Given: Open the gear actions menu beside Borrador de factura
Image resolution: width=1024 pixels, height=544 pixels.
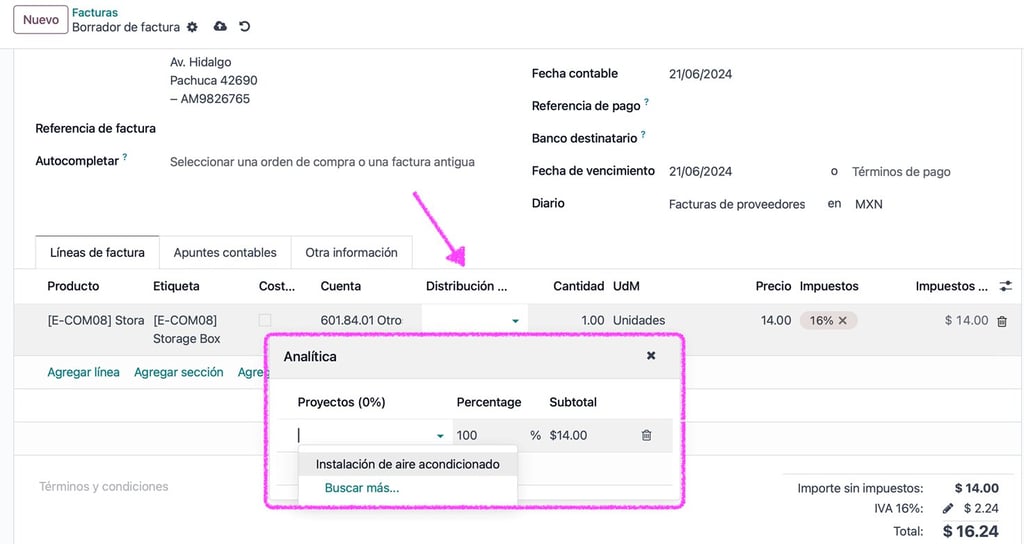Looking at the screenshot, I should 192,27.
